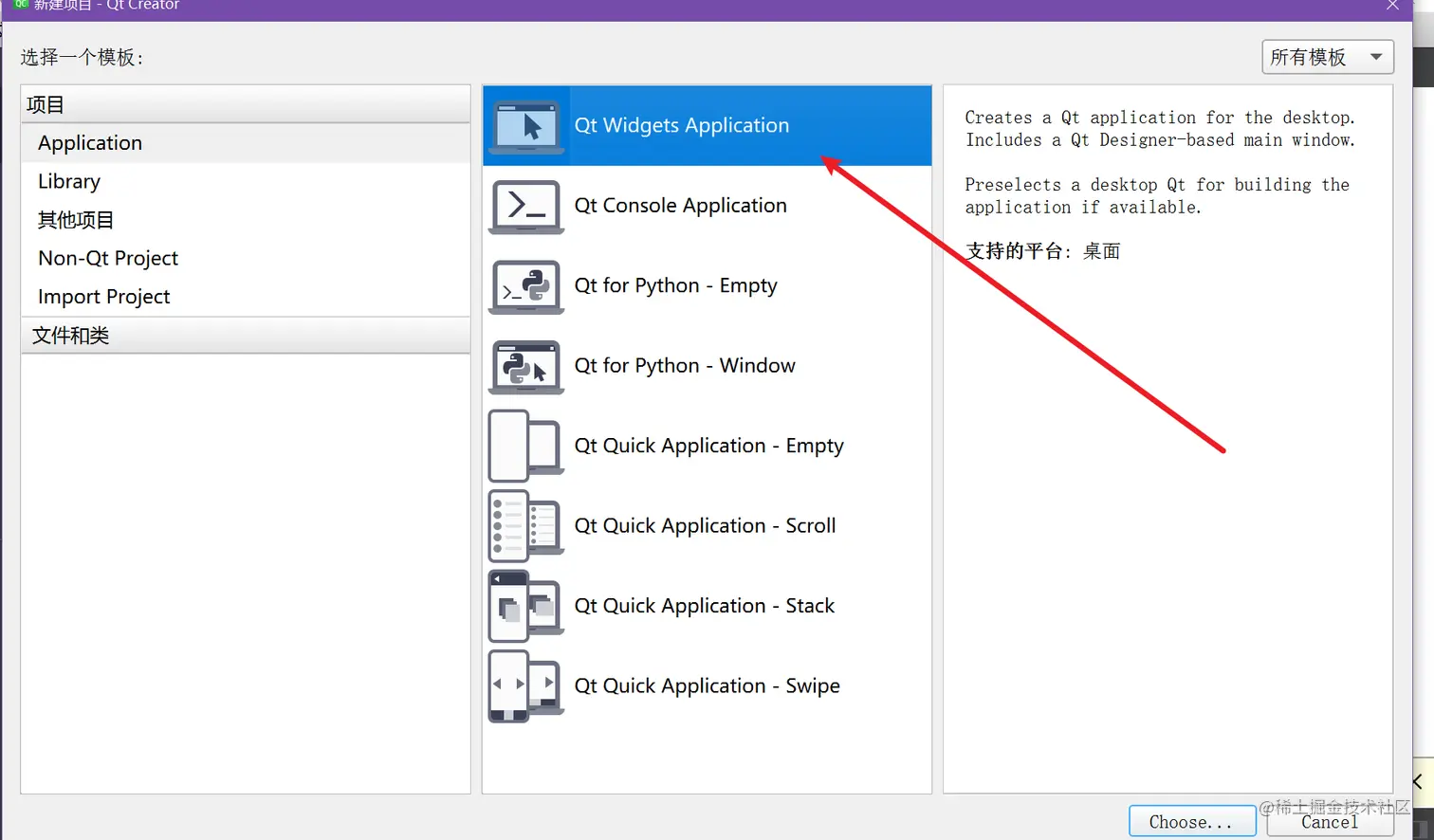Click the Choose... button
The height and width of the screenshot is (840, 1434).
click(x=1192, y=822)
